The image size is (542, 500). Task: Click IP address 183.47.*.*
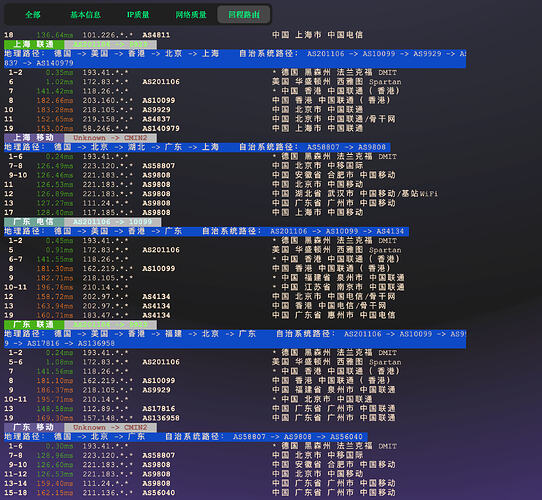click(x=105, y=315)
